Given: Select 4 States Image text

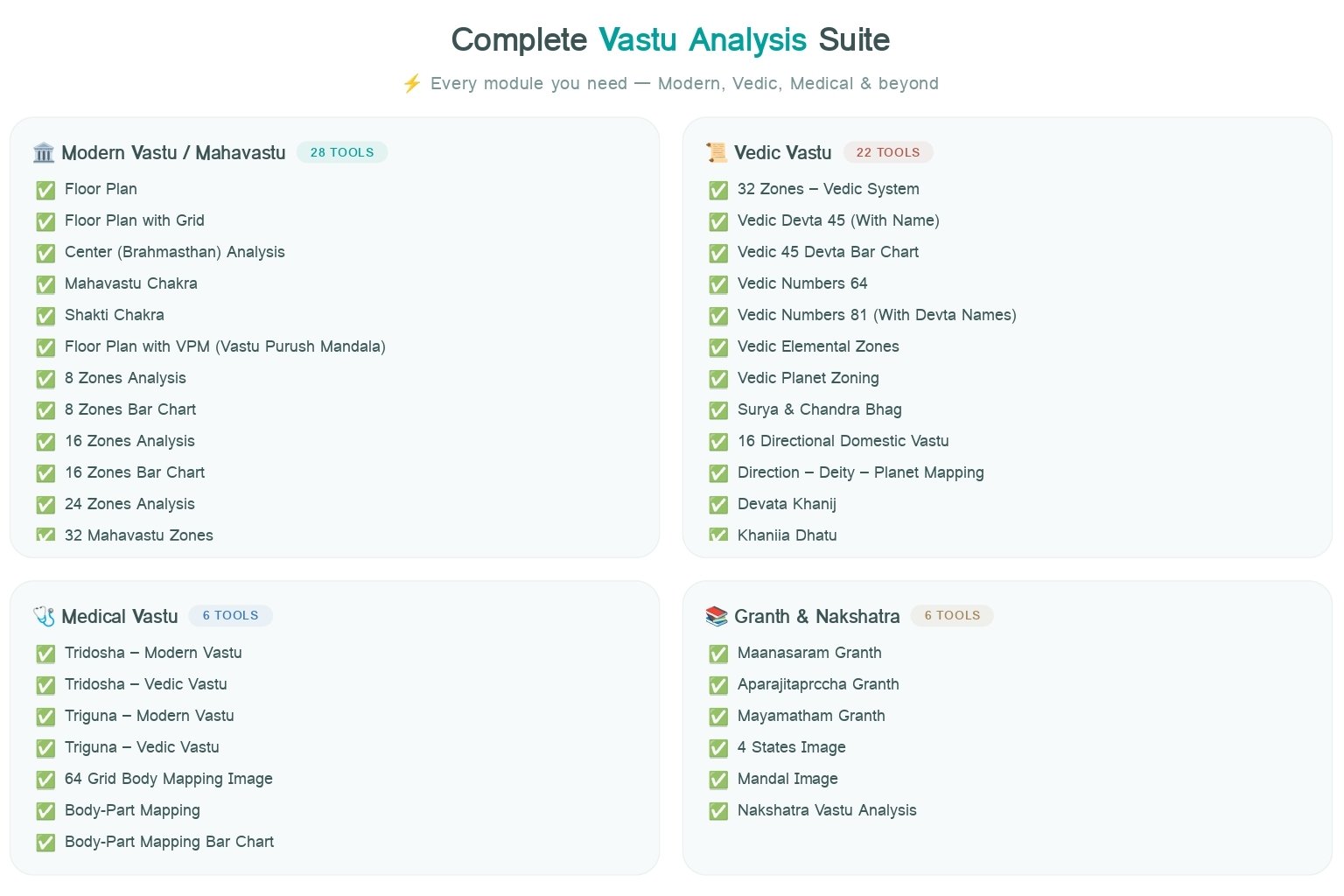Looking at the screenshot, I should [792, 747].
